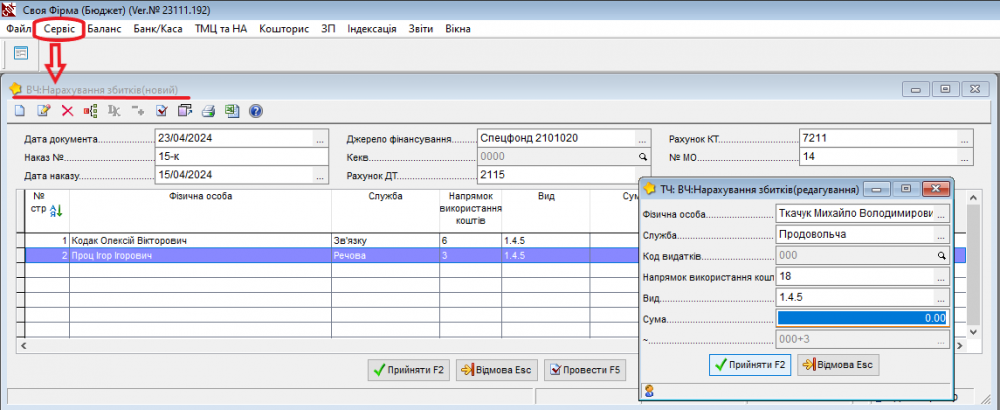The width and height of the screenshot is (1000, 410).
Task: Click the print icon in toolbar
Action: (x=209, y=111)
